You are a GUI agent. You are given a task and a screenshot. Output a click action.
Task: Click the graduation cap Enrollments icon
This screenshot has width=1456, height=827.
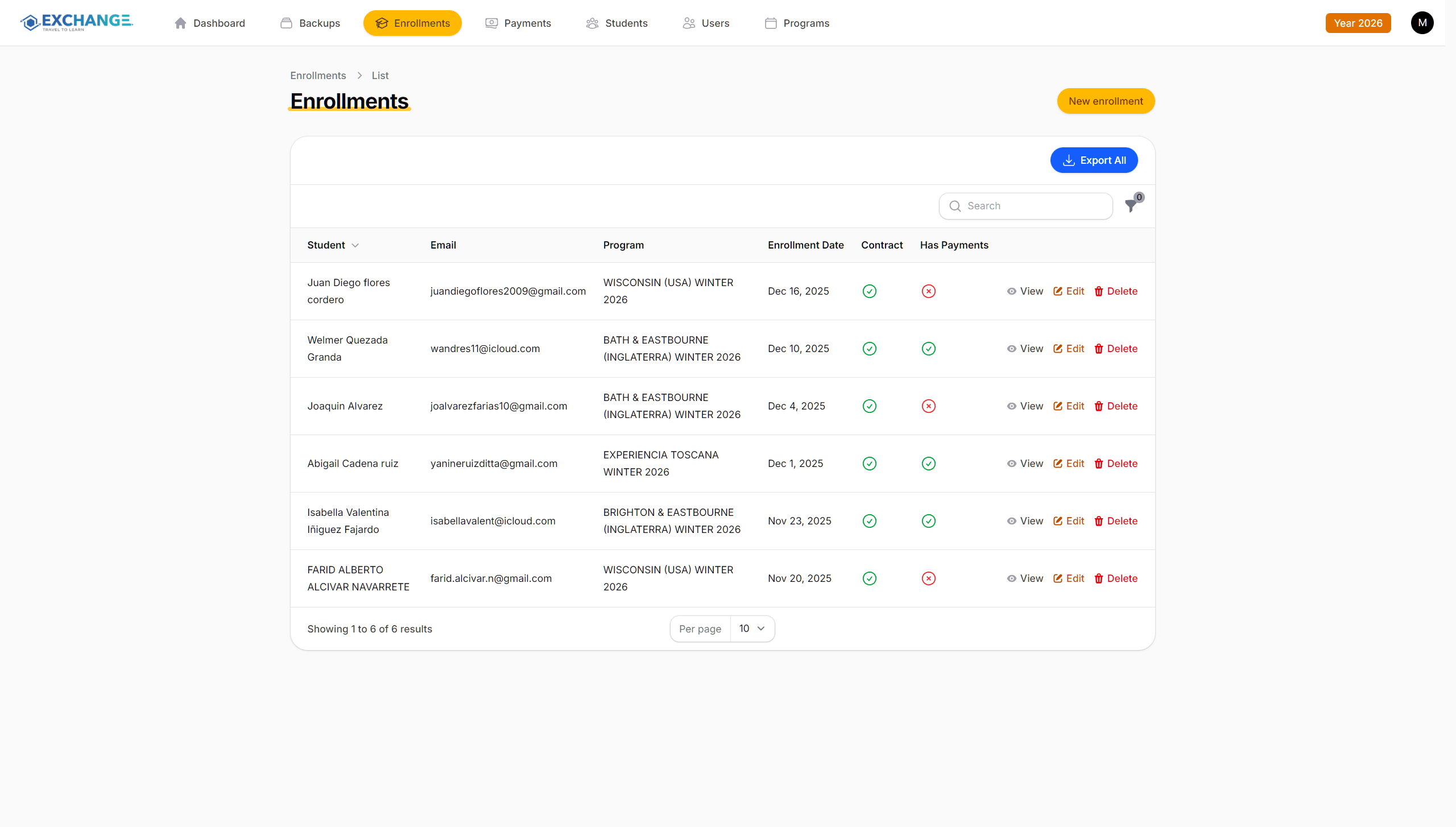pyautogui.click(x=380, y=23)
